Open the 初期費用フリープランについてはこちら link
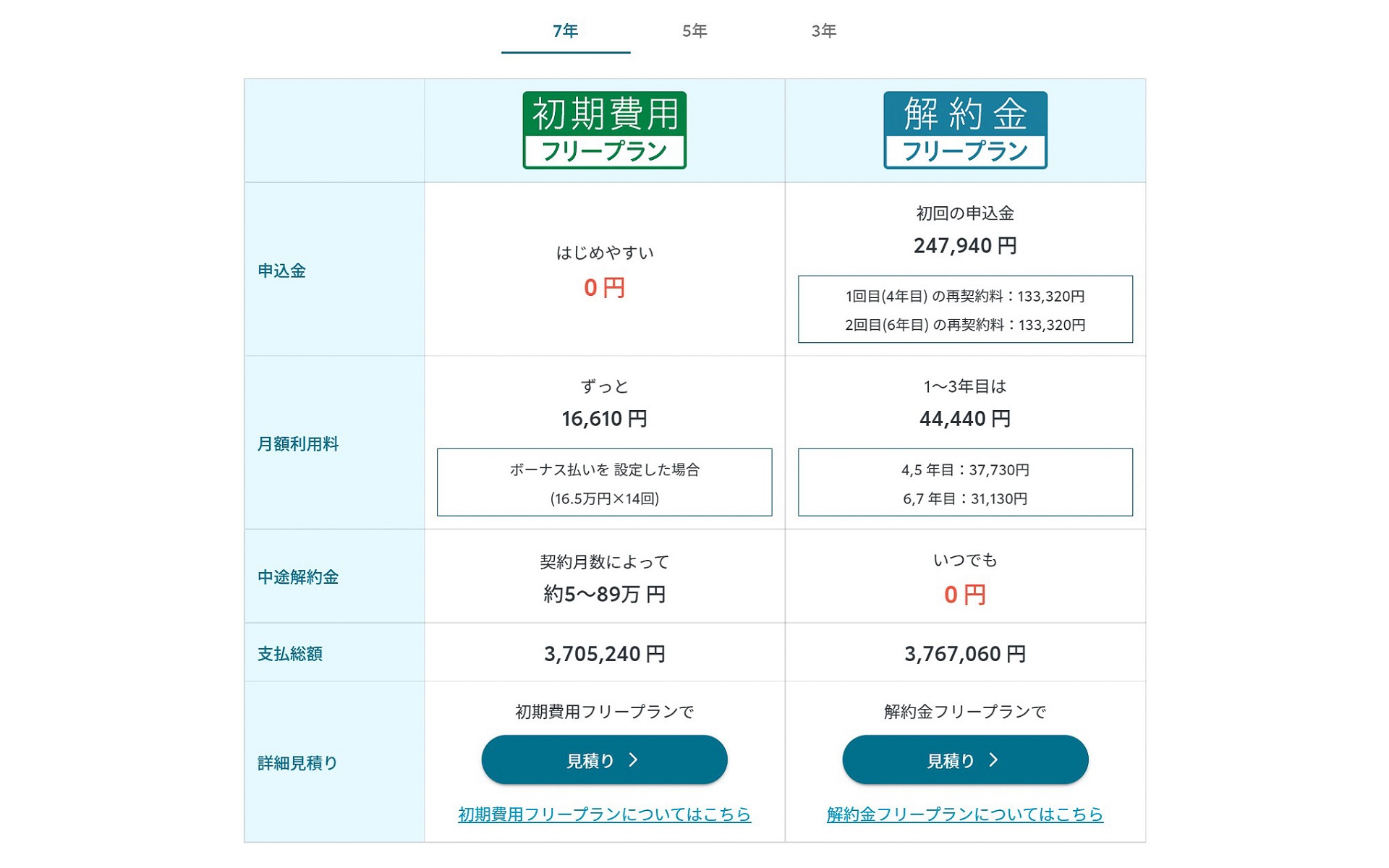This screenshot has height=868, width=1389. coord(603,814)
